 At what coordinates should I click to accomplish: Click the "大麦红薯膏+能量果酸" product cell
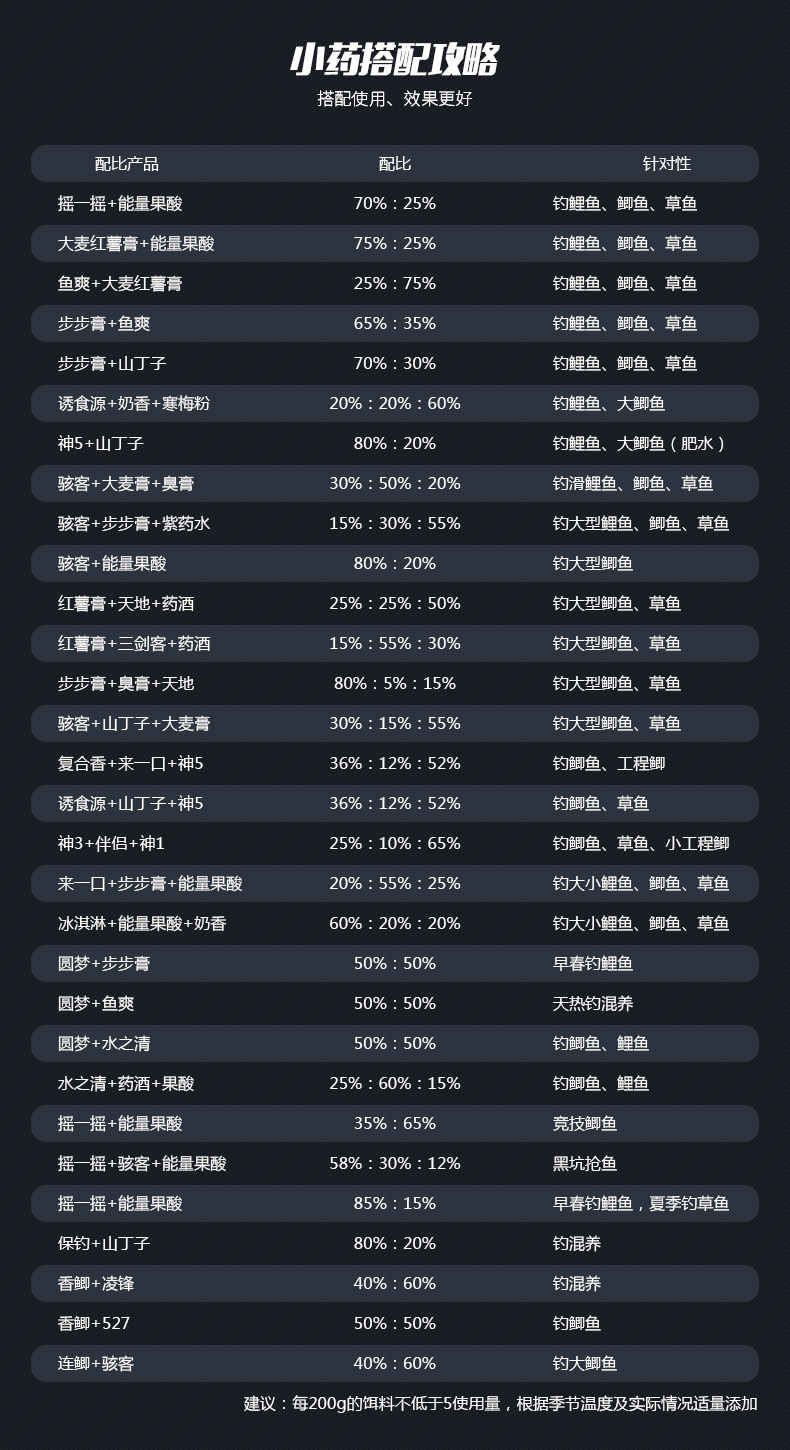pos(136,243)
